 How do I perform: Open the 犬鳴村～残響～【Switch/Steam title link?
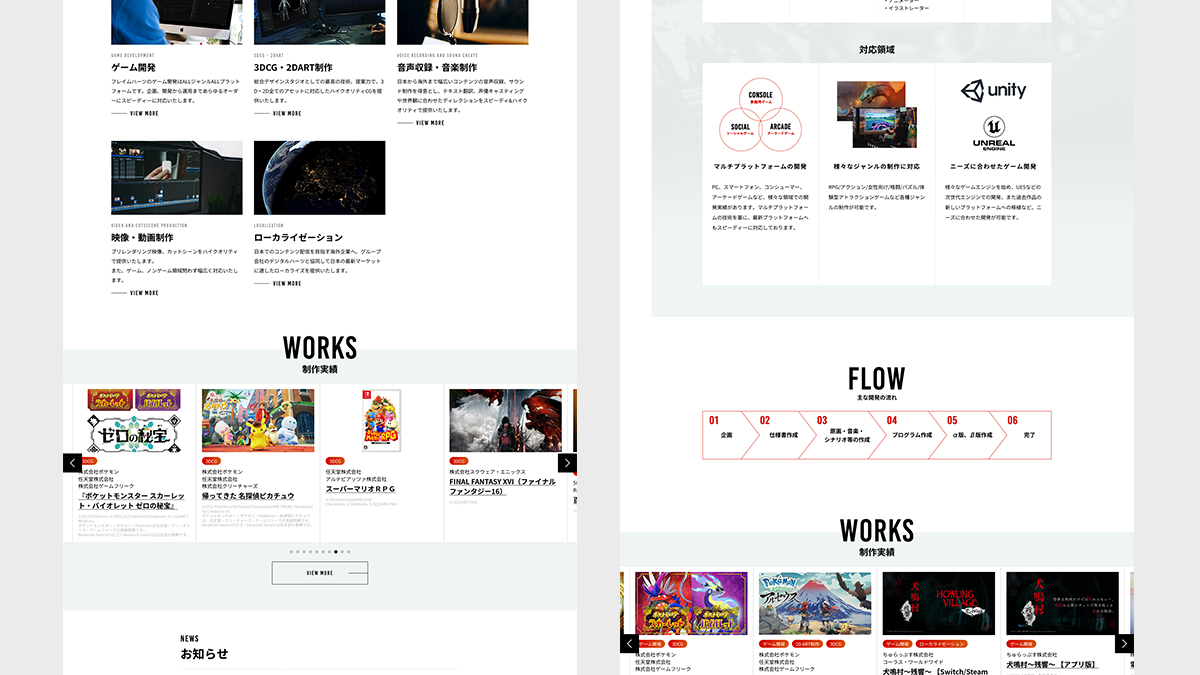tap(935, 670)
